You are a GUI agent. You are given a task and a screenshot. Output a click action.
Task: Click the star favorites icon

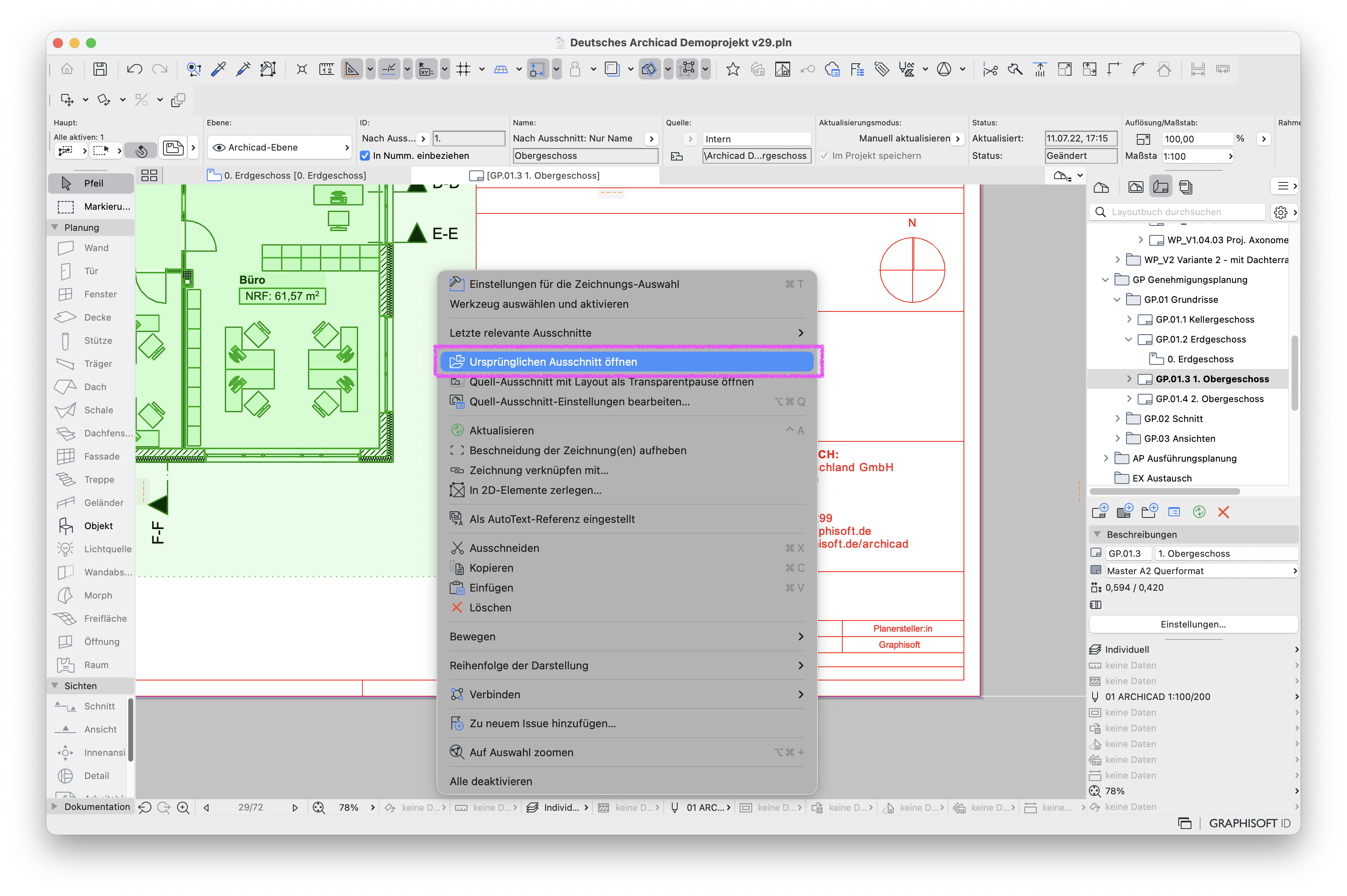[x=733, y=70]
